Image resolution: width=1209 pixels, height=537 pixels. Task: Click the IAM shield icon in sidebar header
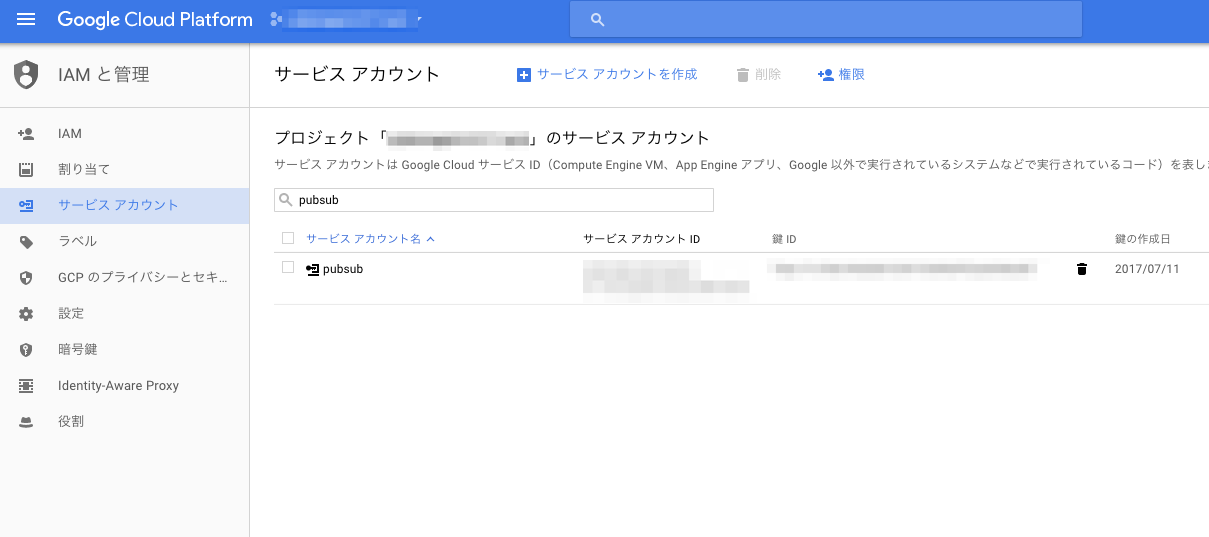pyautogui.click(x=26, y=75)
